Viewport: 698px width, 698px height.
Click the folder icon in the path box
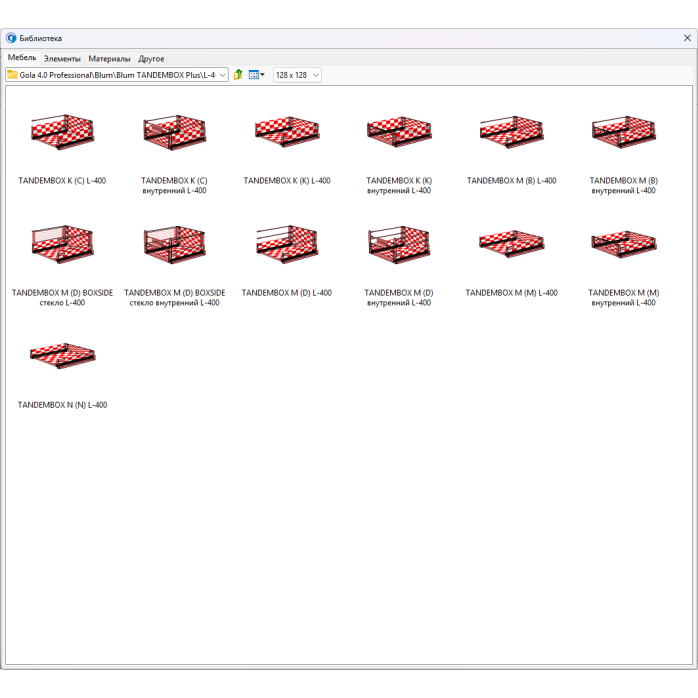tap(12, 75)
